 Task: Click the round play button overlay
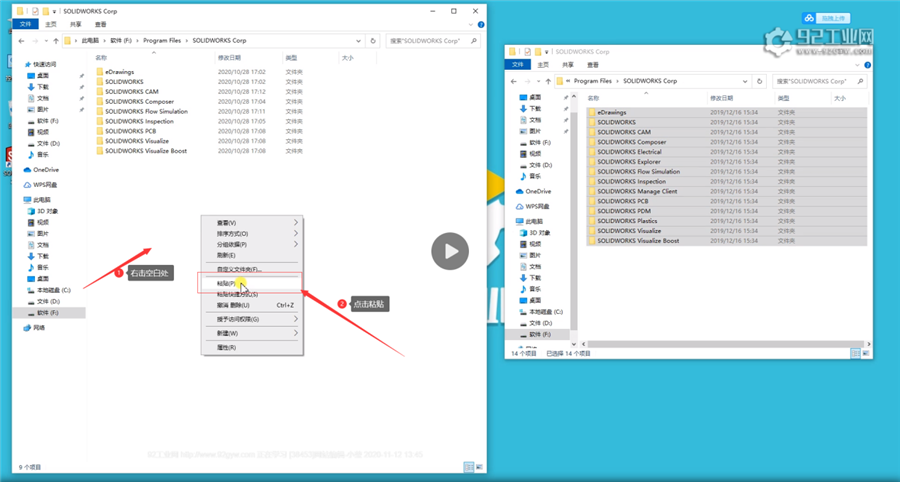tap(450, 251)
